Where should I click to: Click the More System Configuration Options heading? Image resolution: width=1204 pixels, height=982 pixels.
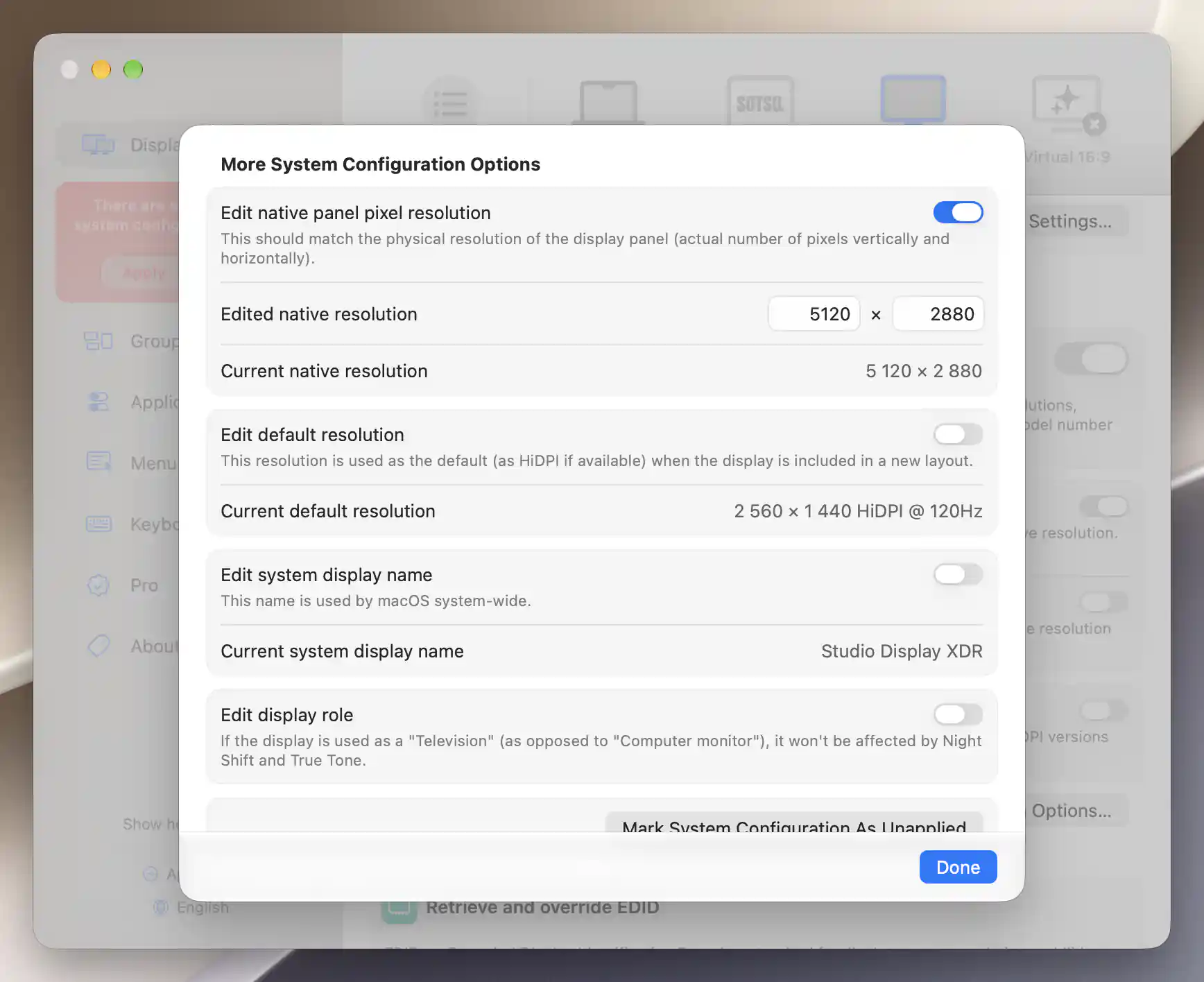(380, 164)
